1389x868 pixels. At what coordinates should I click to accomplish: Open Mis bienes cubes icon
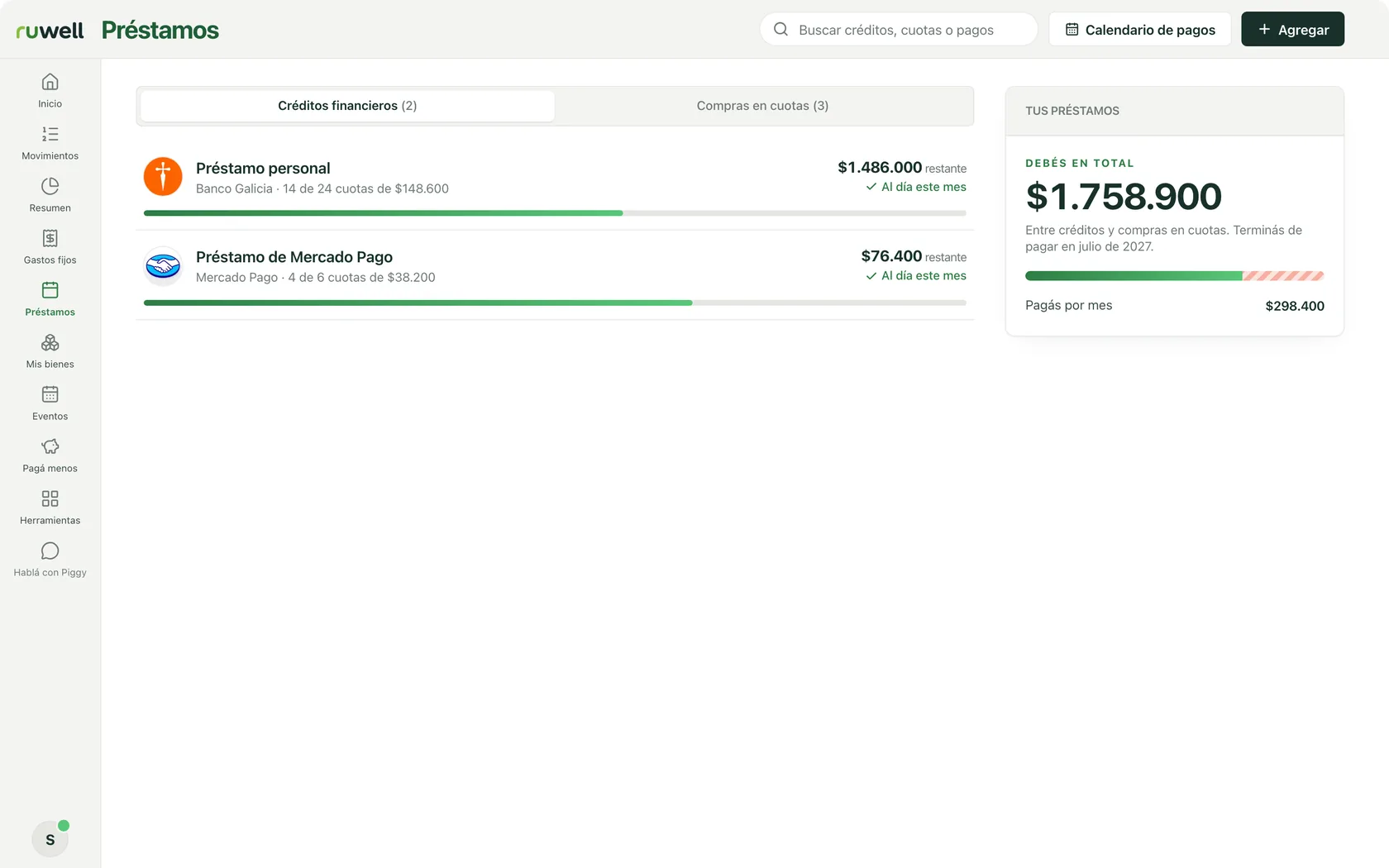[x=50, y=342]
